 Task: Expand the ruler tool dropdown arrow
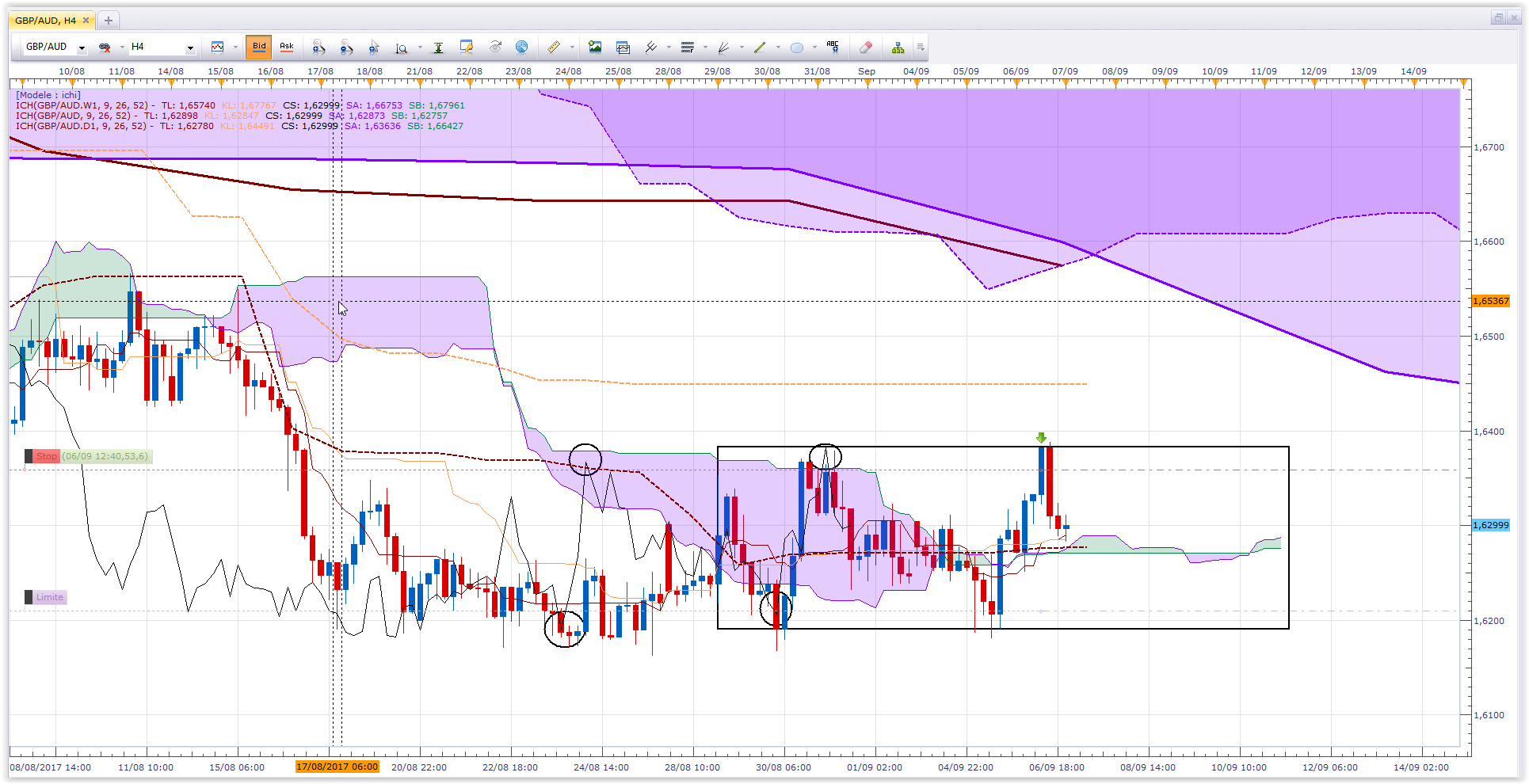571,48
